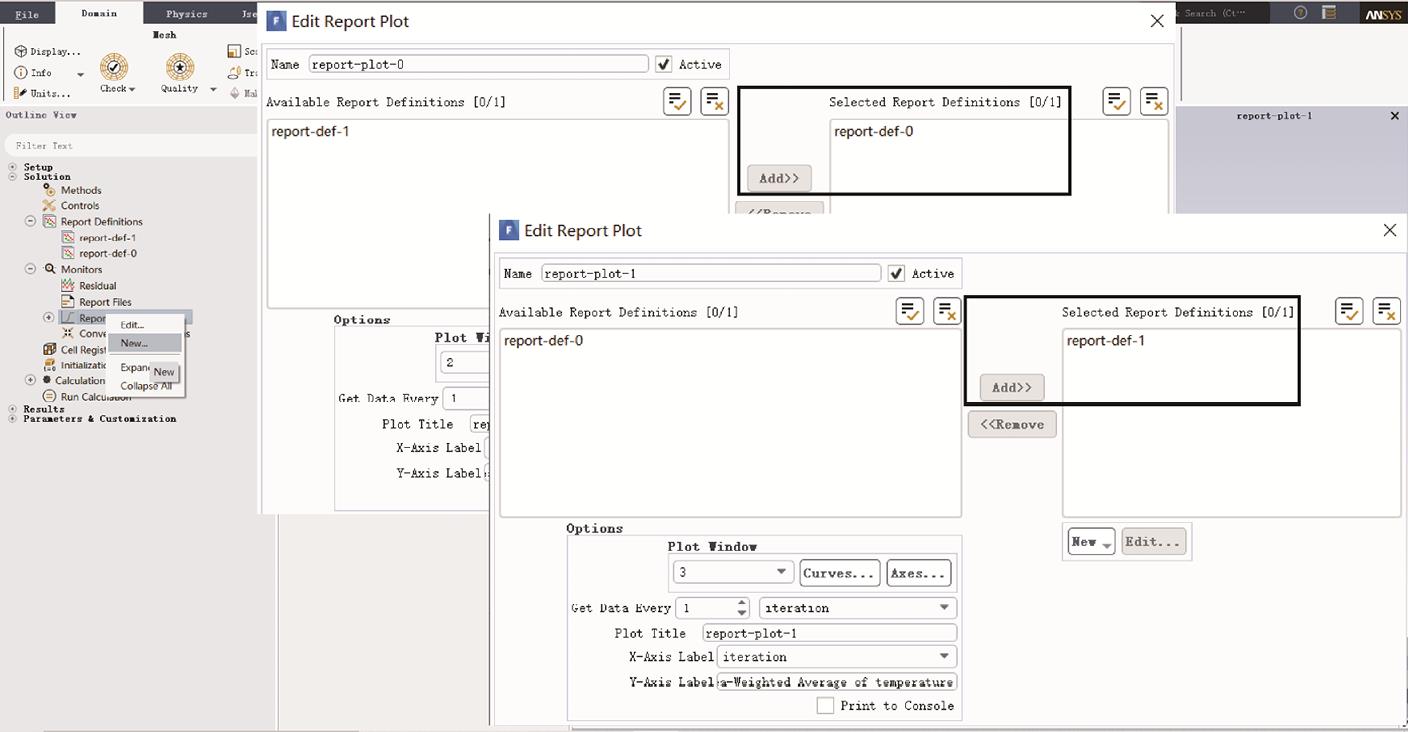1408x732 pixels.
Task: Select all selected definitions in report-plot-1 dialog
Action: coord(1349,311)
